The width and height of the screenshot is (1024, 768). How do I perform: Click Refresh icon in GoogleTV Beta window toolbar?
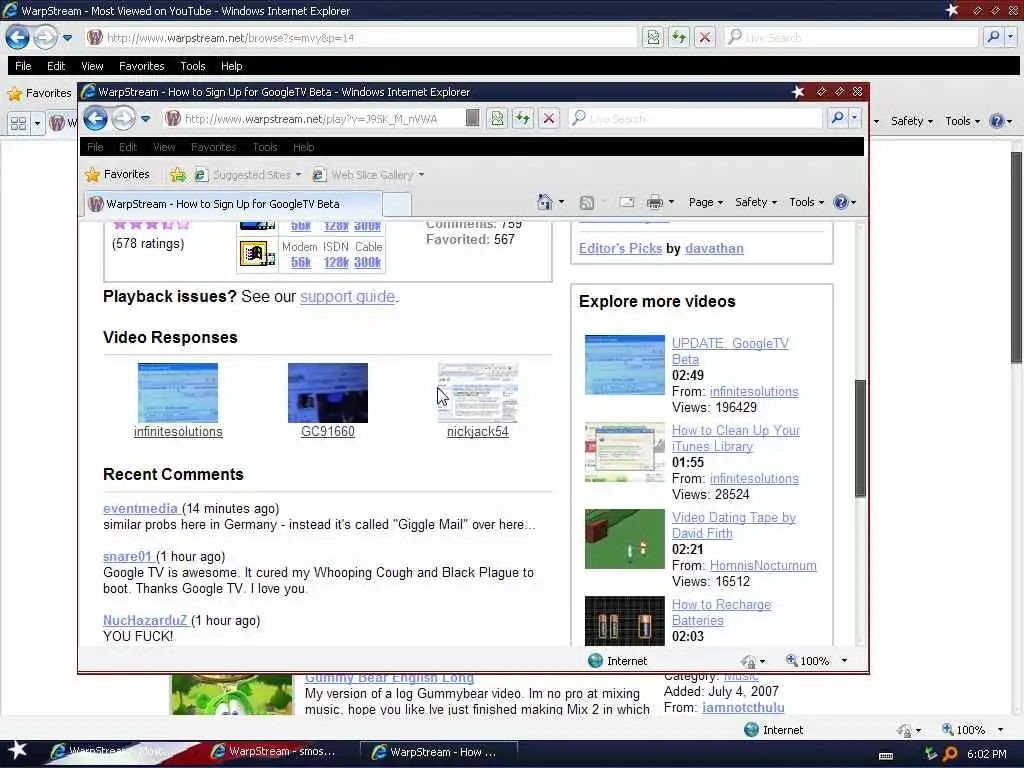coord(523,118)
